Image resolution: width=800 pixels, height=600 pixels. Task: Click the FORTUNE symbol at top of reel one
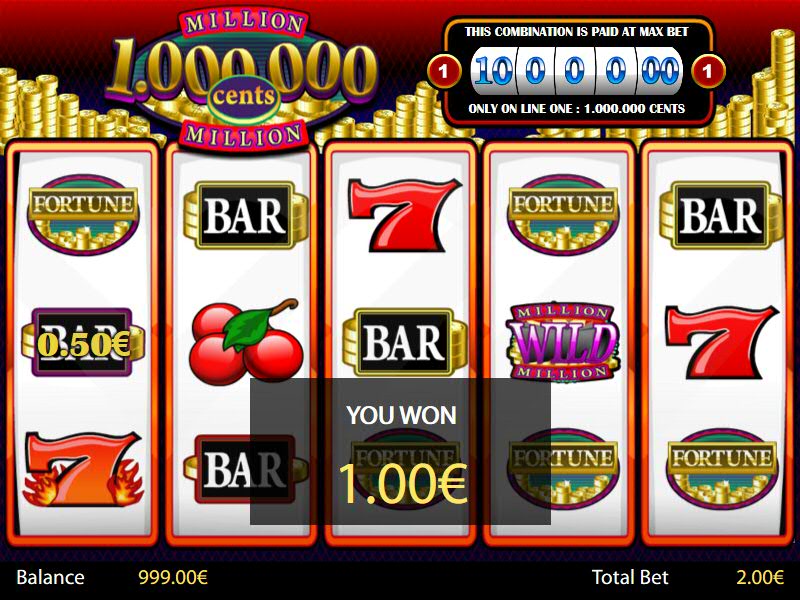point(83,214)
